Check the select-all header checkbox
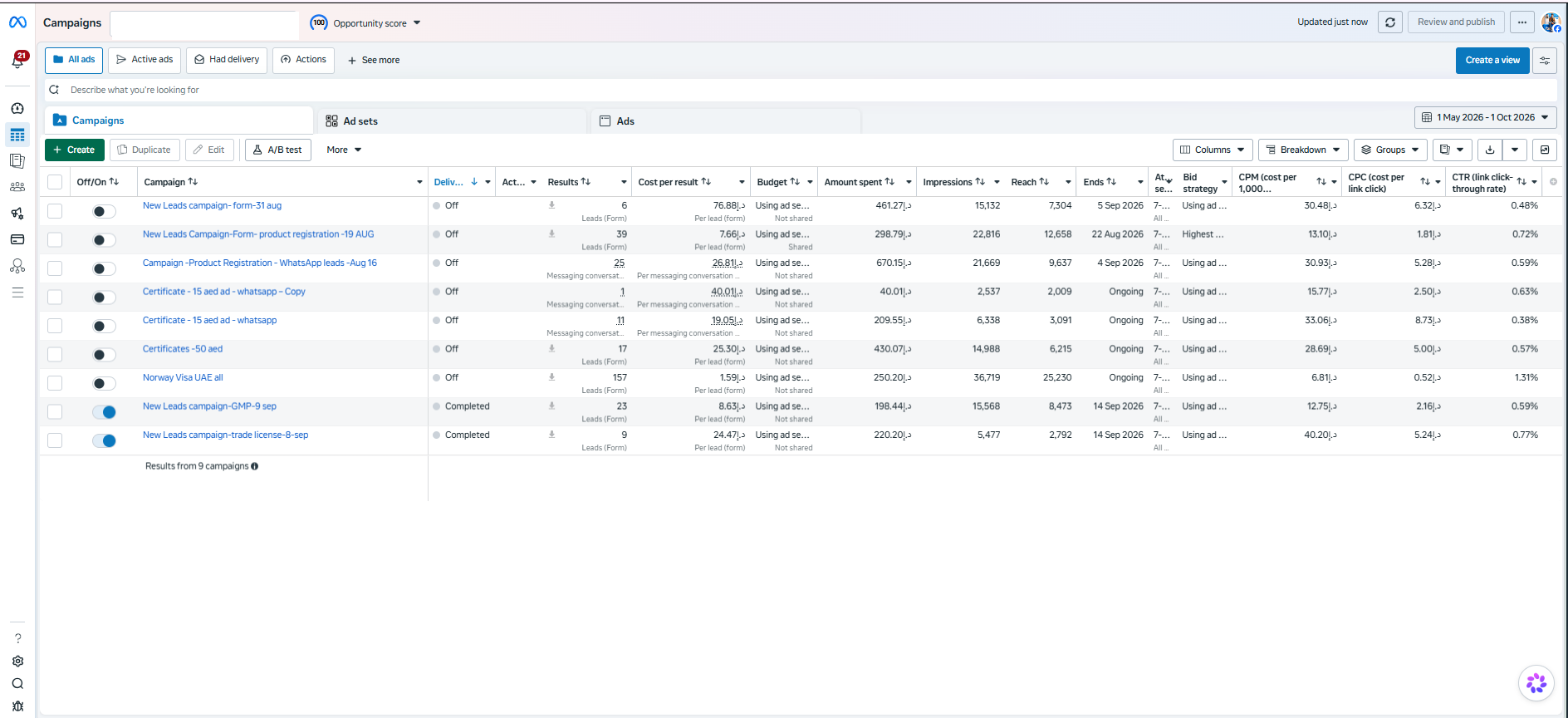 (55, 182)
